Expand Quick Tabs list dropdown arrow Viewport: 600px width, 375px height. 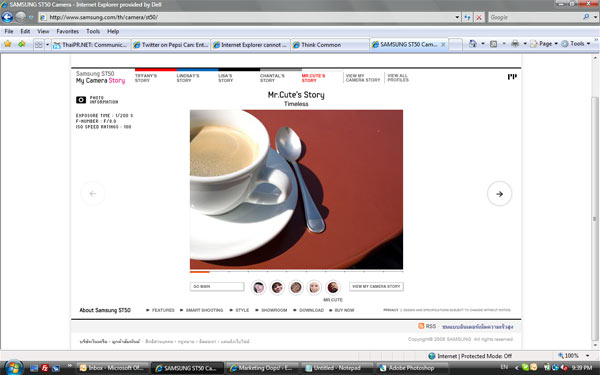47,44
